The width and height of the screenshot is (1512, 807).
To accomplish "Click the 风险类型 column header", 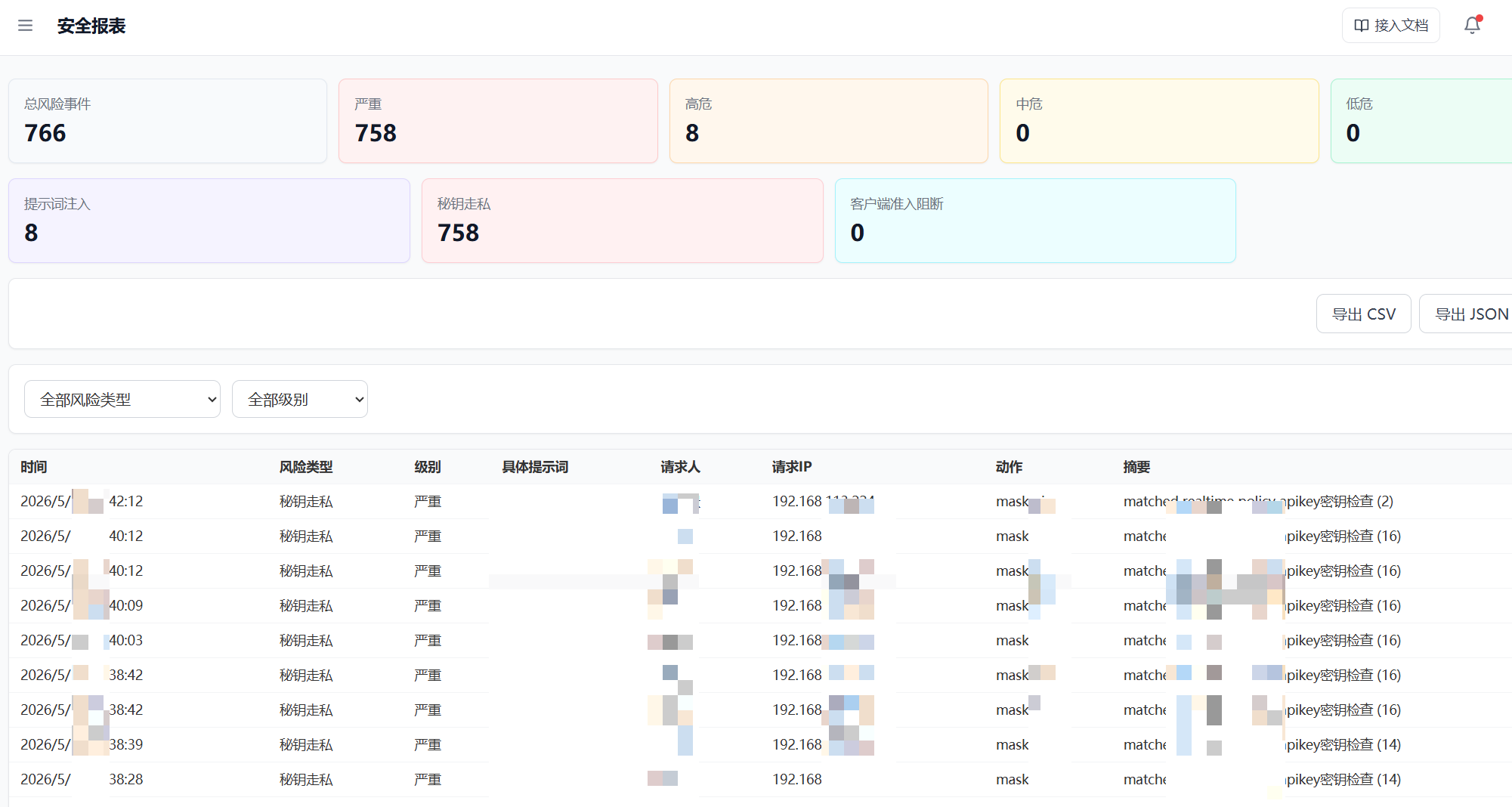I will (306, 467).
